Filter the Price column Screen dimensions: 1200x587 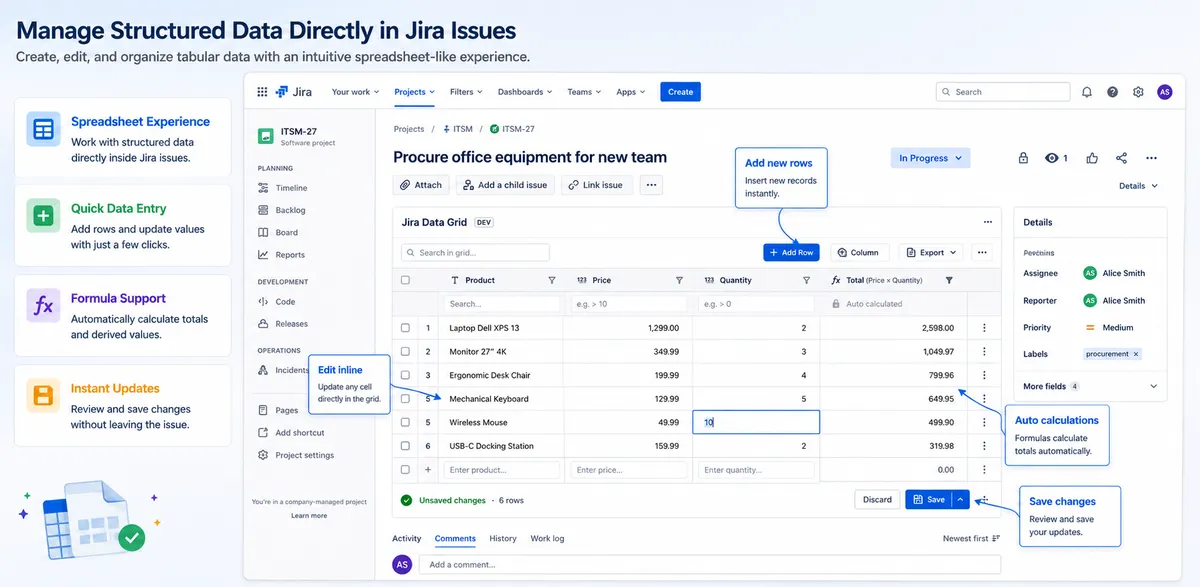coord(679,281)
